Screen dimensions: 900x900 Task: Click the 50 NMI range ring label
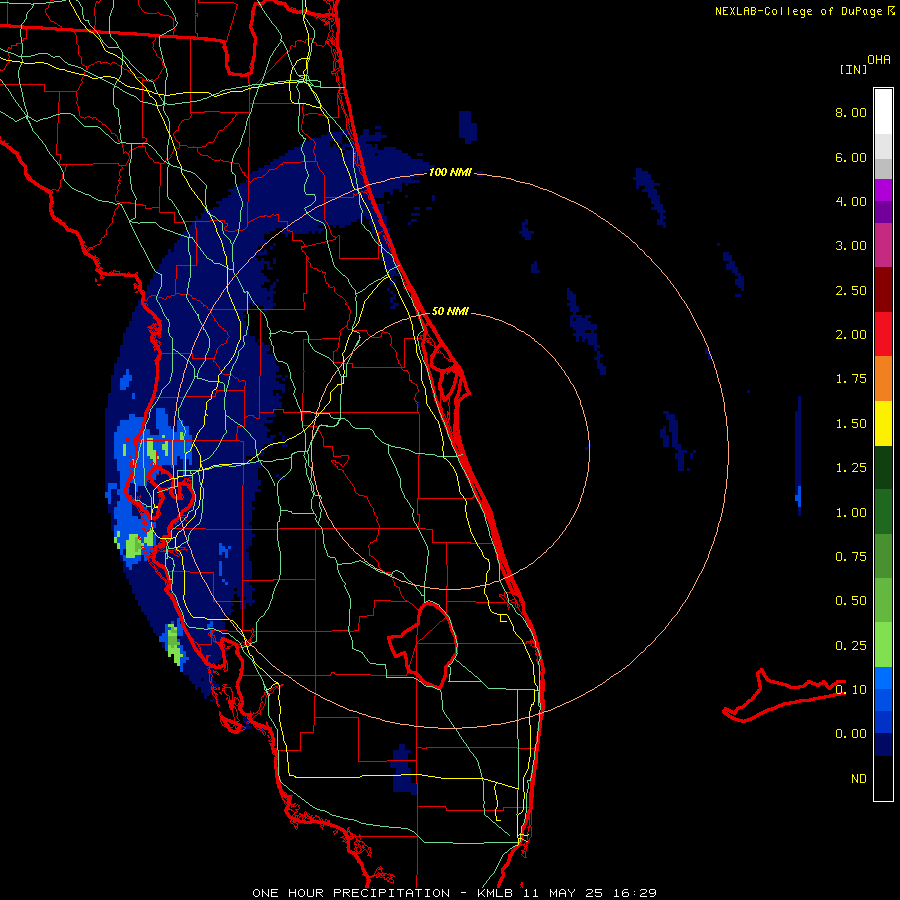450,311
